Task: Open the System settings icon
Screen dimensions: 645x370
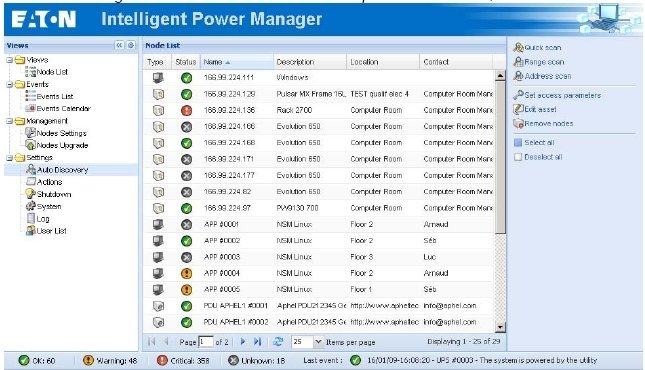Action: [x=30, y=206]
